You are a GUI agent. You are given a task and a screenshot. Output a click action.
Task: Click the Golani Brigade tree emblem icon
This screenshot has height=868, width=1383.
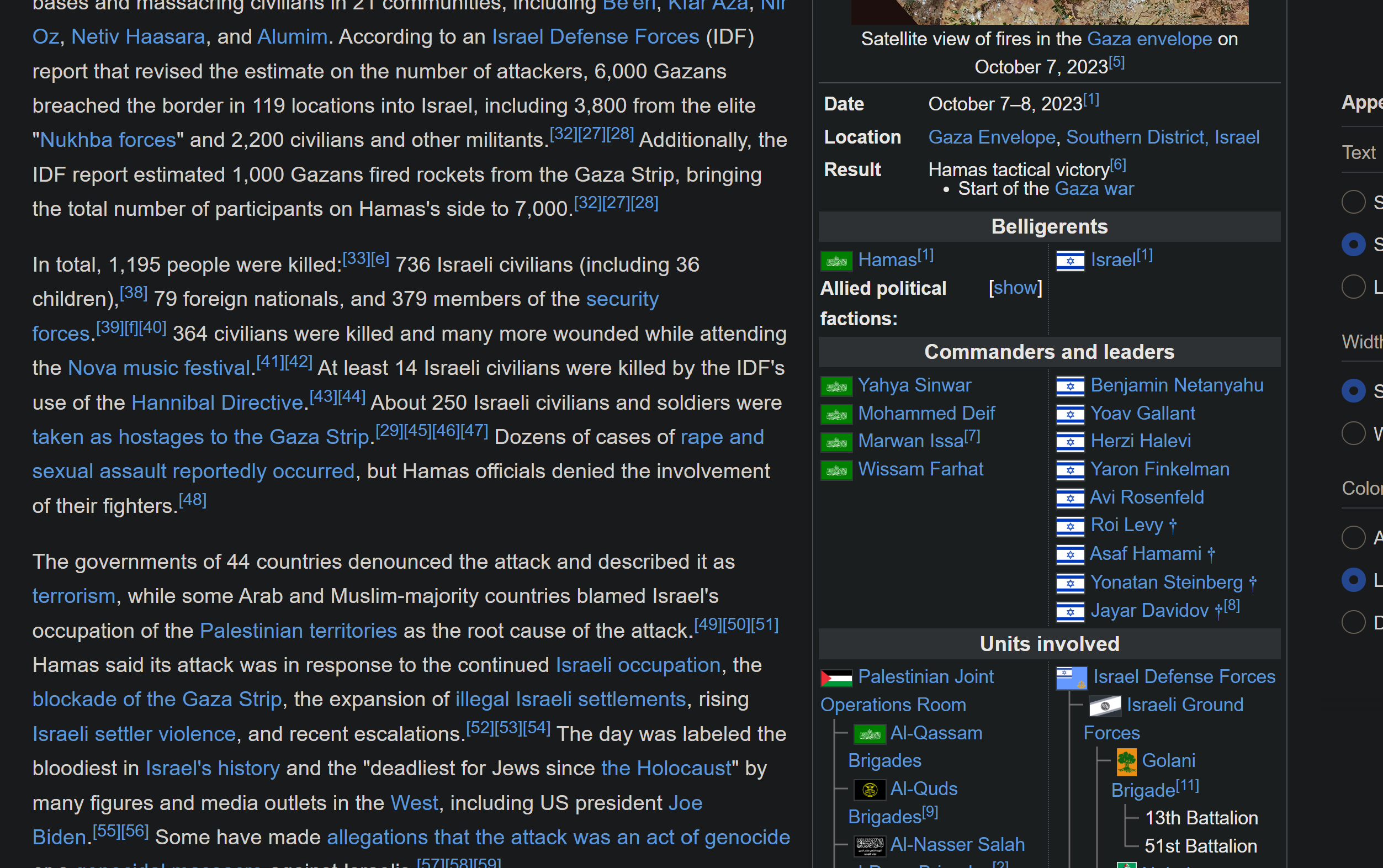click(x=1126, y=762)
